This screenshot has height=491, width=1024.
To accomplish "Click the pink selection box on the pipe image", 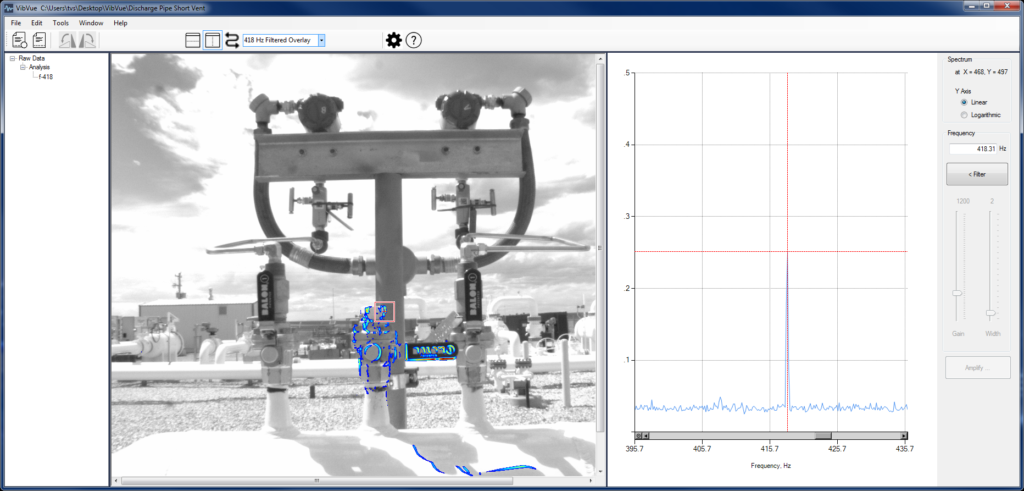I will pyautogui.click(x=385, y=312).
